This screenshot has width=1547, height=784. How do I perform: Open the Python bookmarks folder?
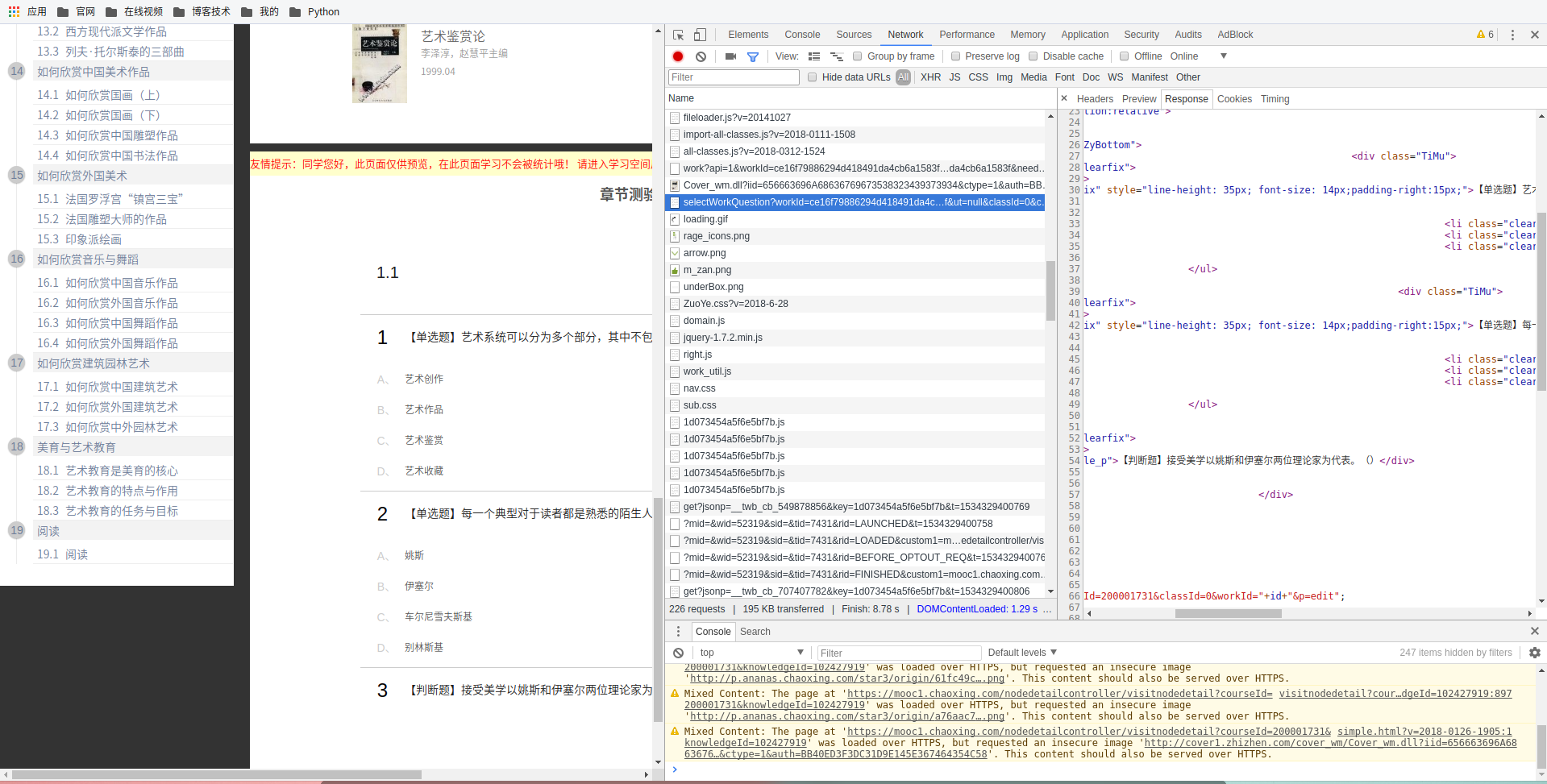coord(314,11)
